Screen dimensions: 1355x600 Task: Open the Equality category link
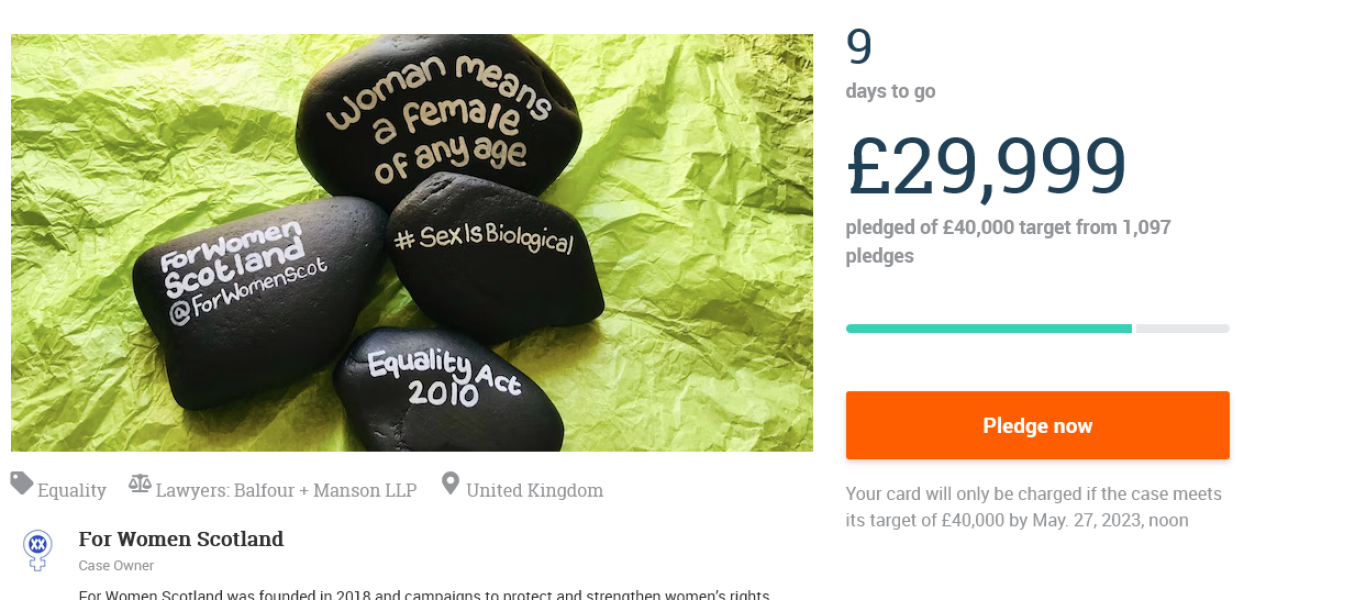coord(72,491)
